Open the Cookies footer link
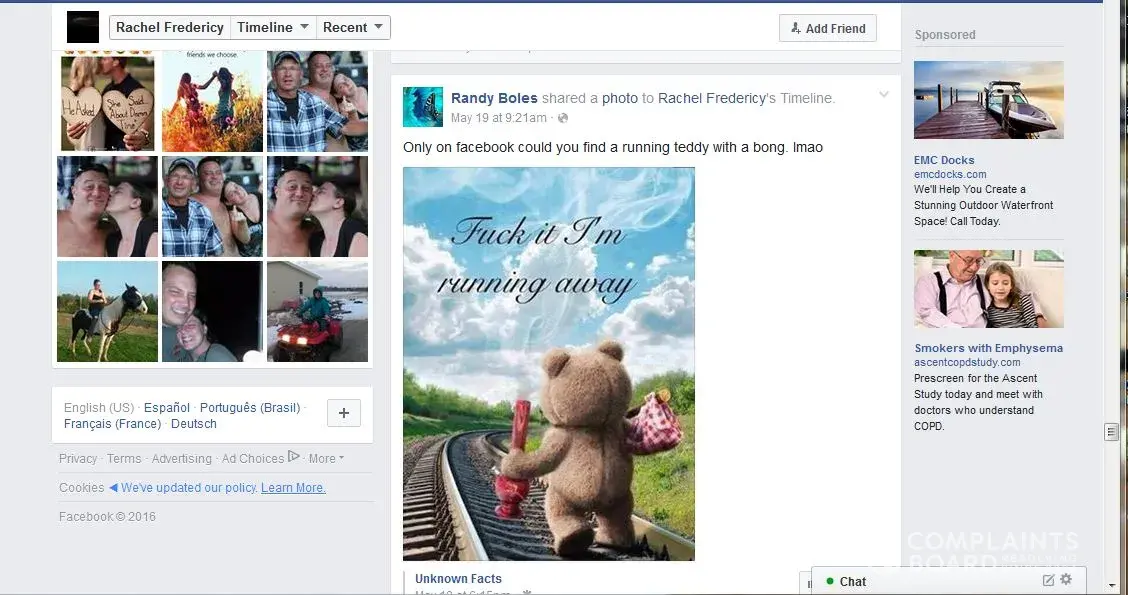The height and width of the screenshot is (595, 1128). (x=81, y=487)
